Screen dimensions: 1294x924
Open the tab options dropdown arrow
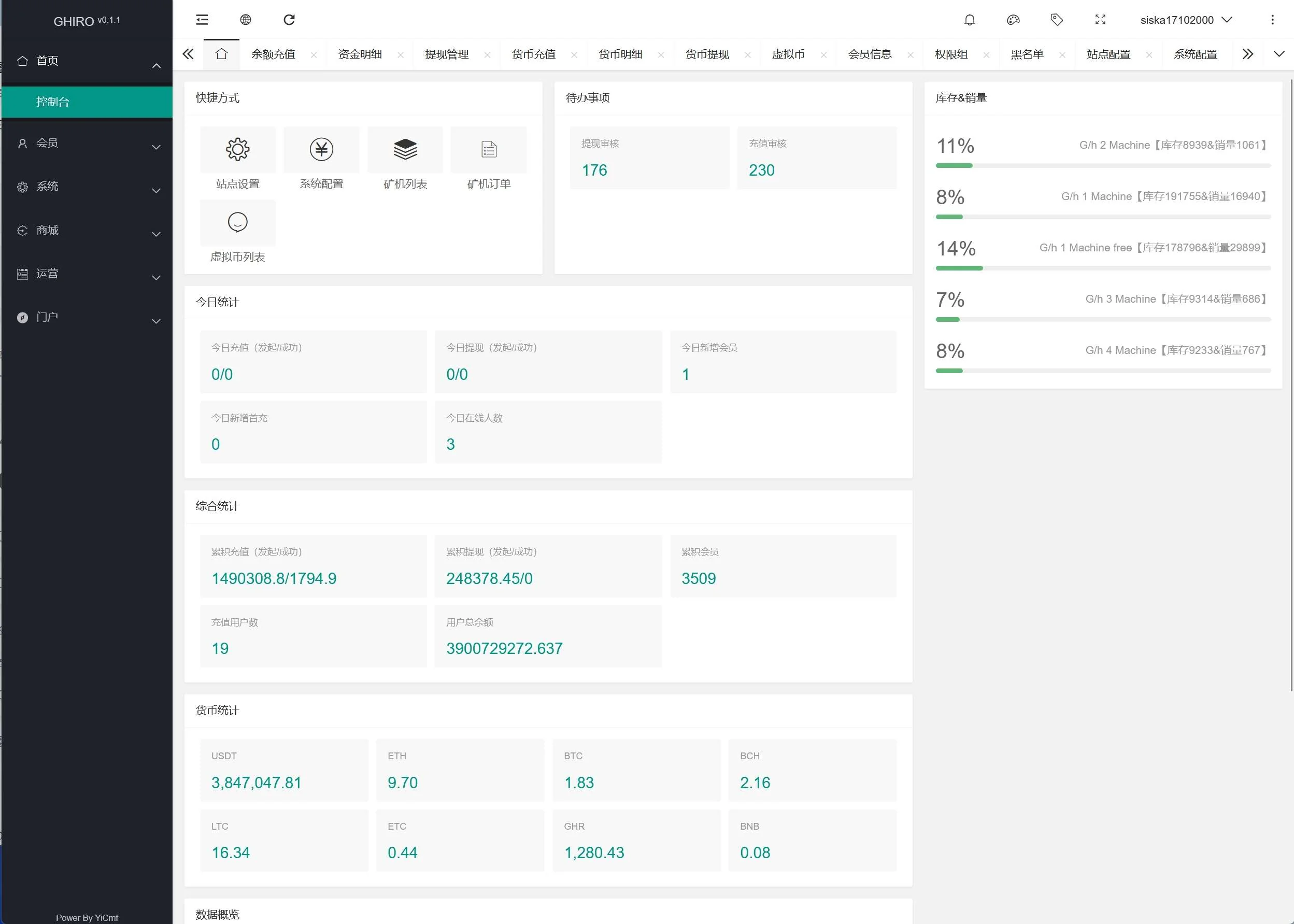1278,54
